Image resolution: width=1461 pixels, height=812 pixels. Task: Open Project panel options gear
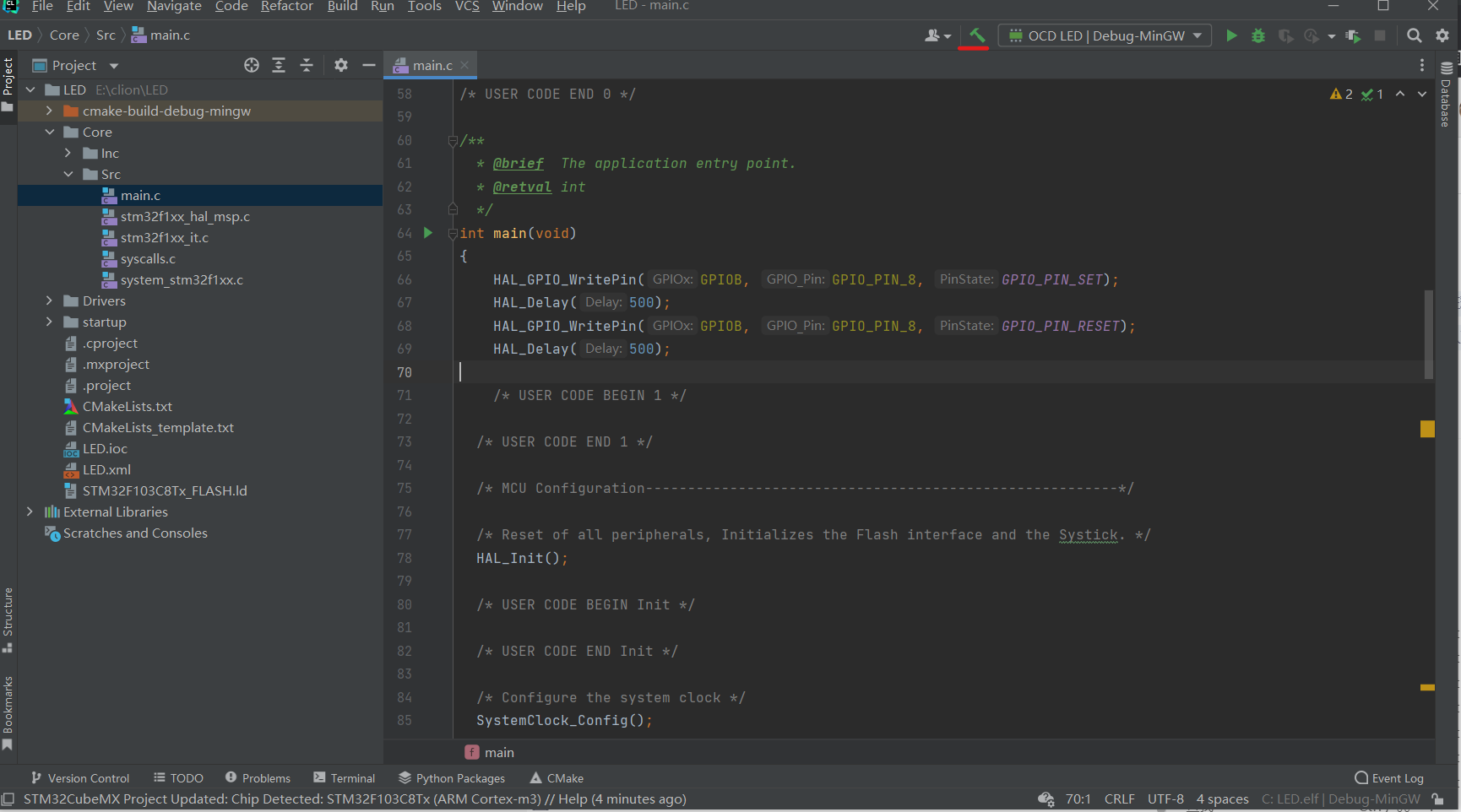pos(341,65)
